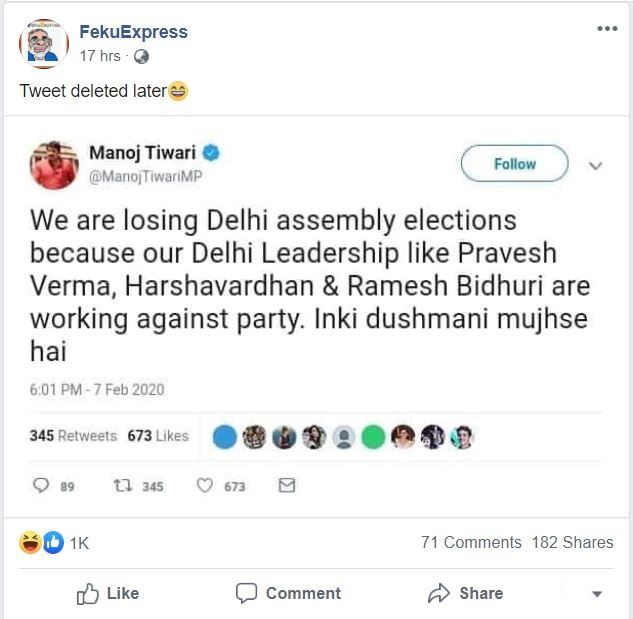Click the envelope direct message icon
633x619 pixels.
[287, 485]
